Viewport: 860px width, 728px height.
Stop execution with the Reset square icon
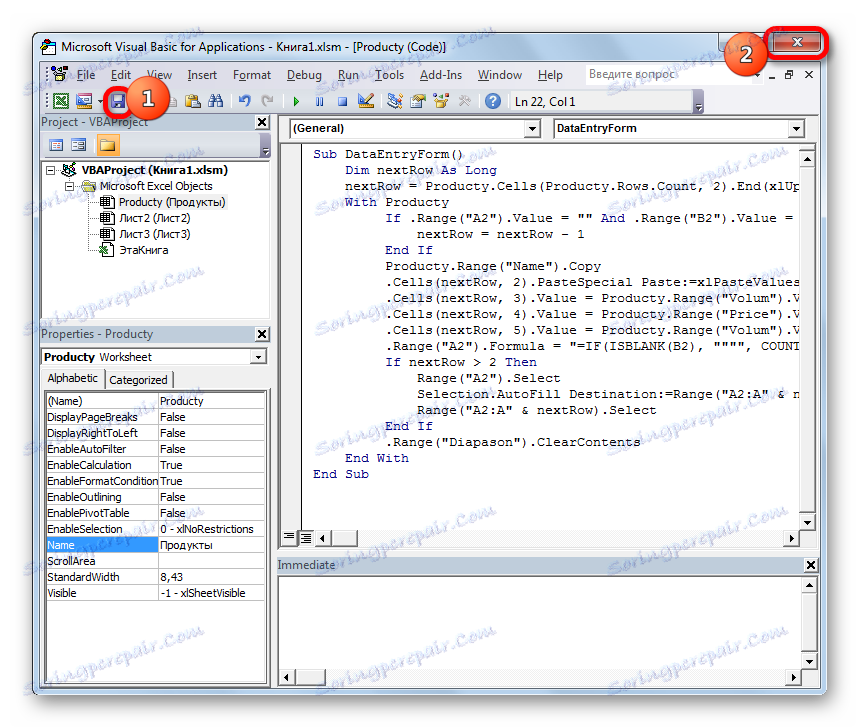pyautogui.click(x=342, y=101)
